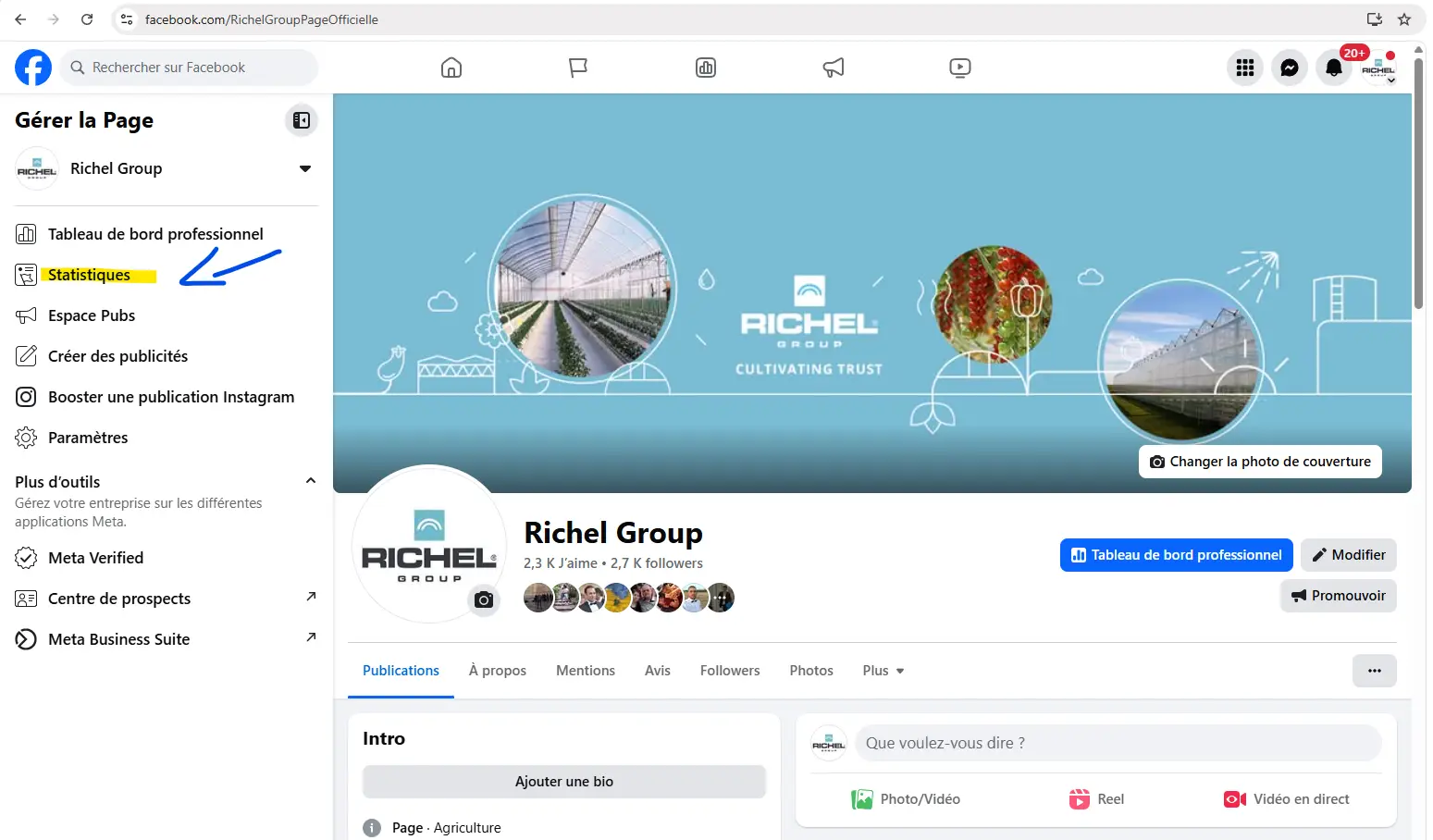Collapse the Gérer la Page sidebar
Viewport: 1433px width, 840px height.
click(302, 120)
